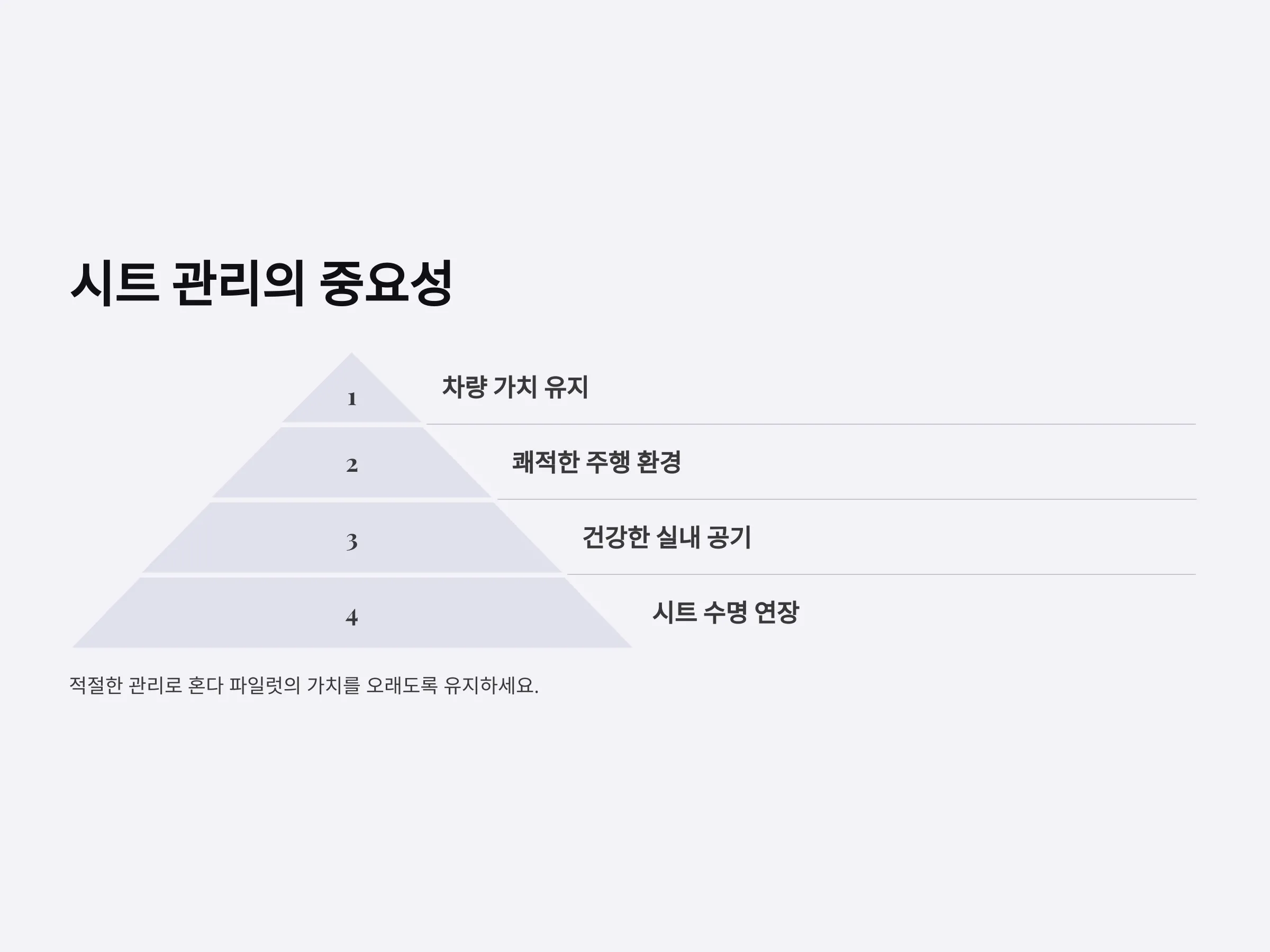
Task: Click the divider line below 건강한 실내 공기
Action: pyautogui.click(x=881, y=574)
